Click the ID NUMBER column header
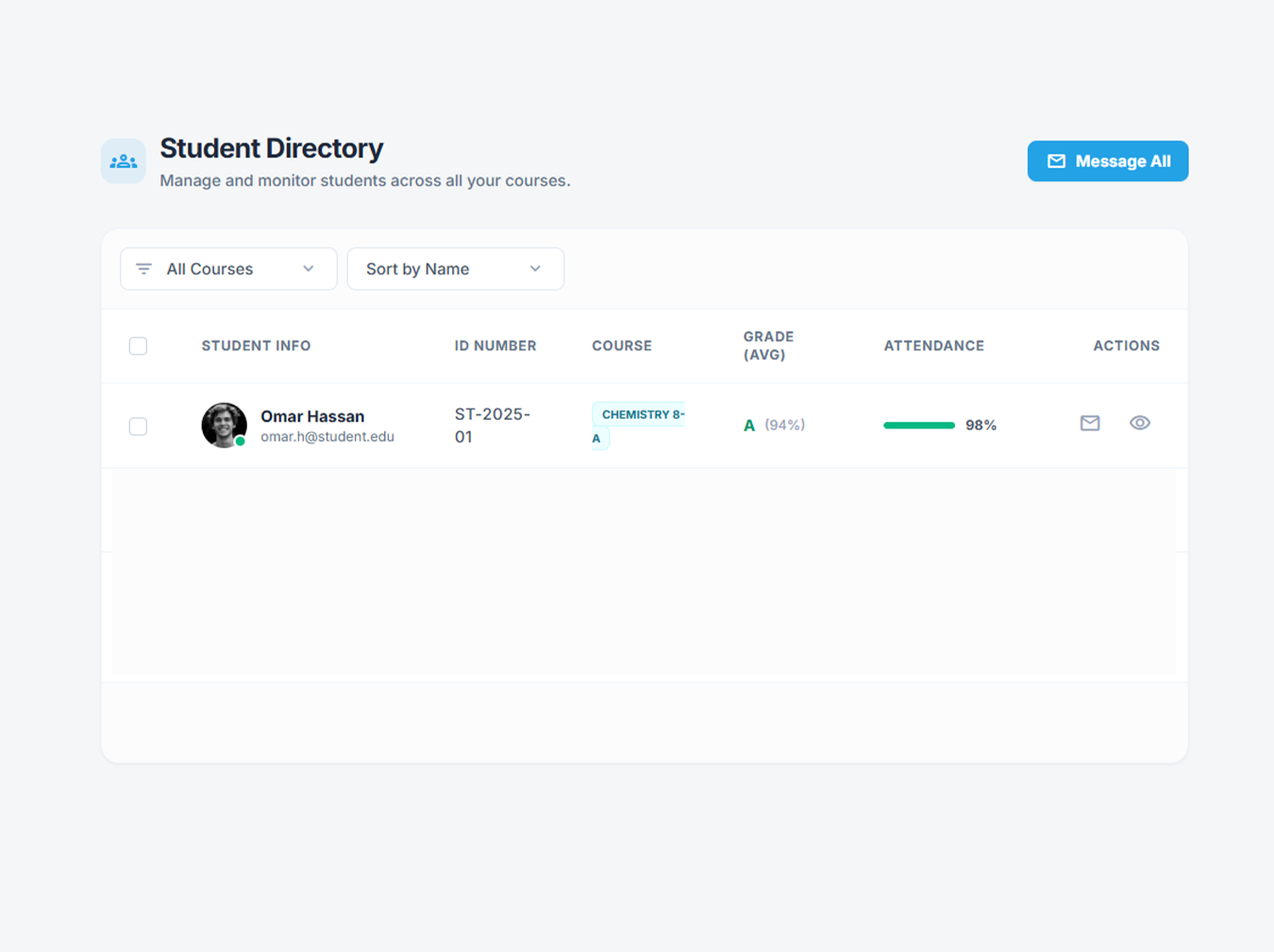1274x952 pixels. (x=495, y=345)
